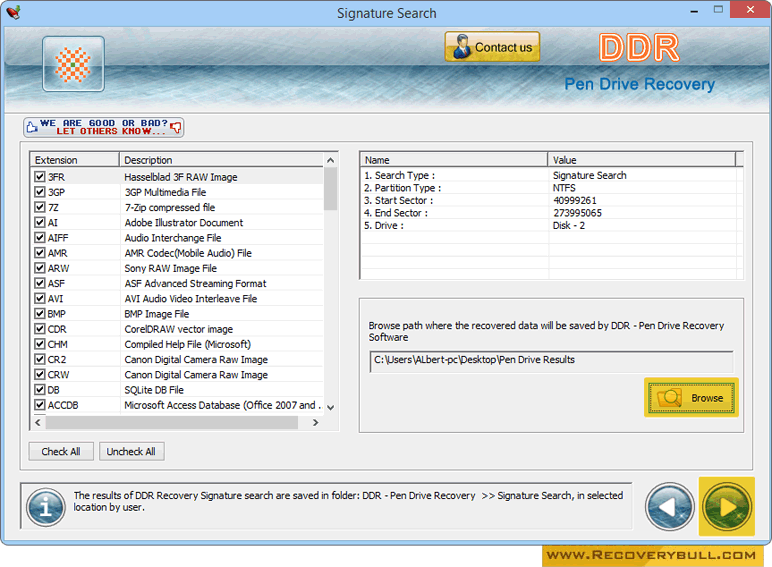Close the Signature Search window
This screenshot has height=567, width=772.
click(750, 10)
